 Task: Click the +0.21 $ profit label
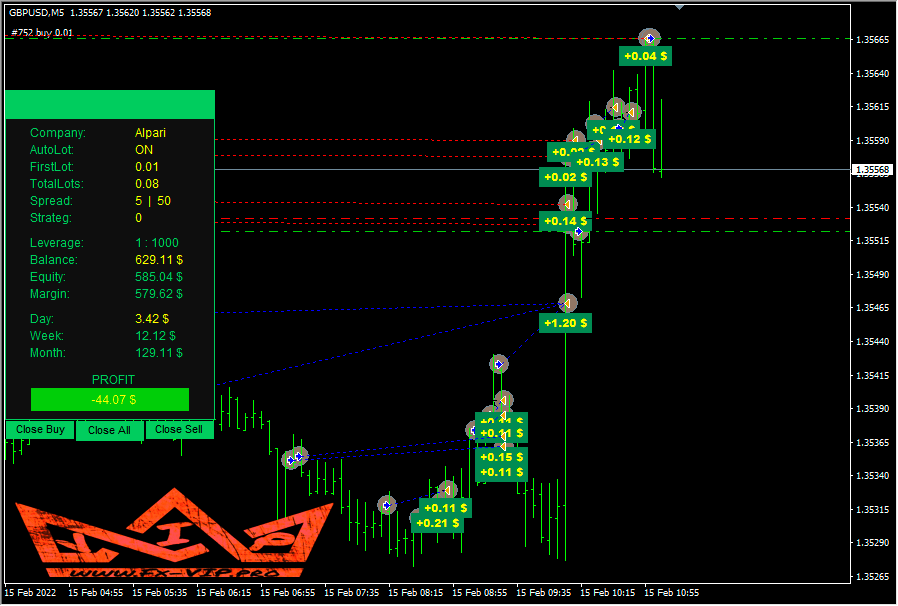point(437,523)
